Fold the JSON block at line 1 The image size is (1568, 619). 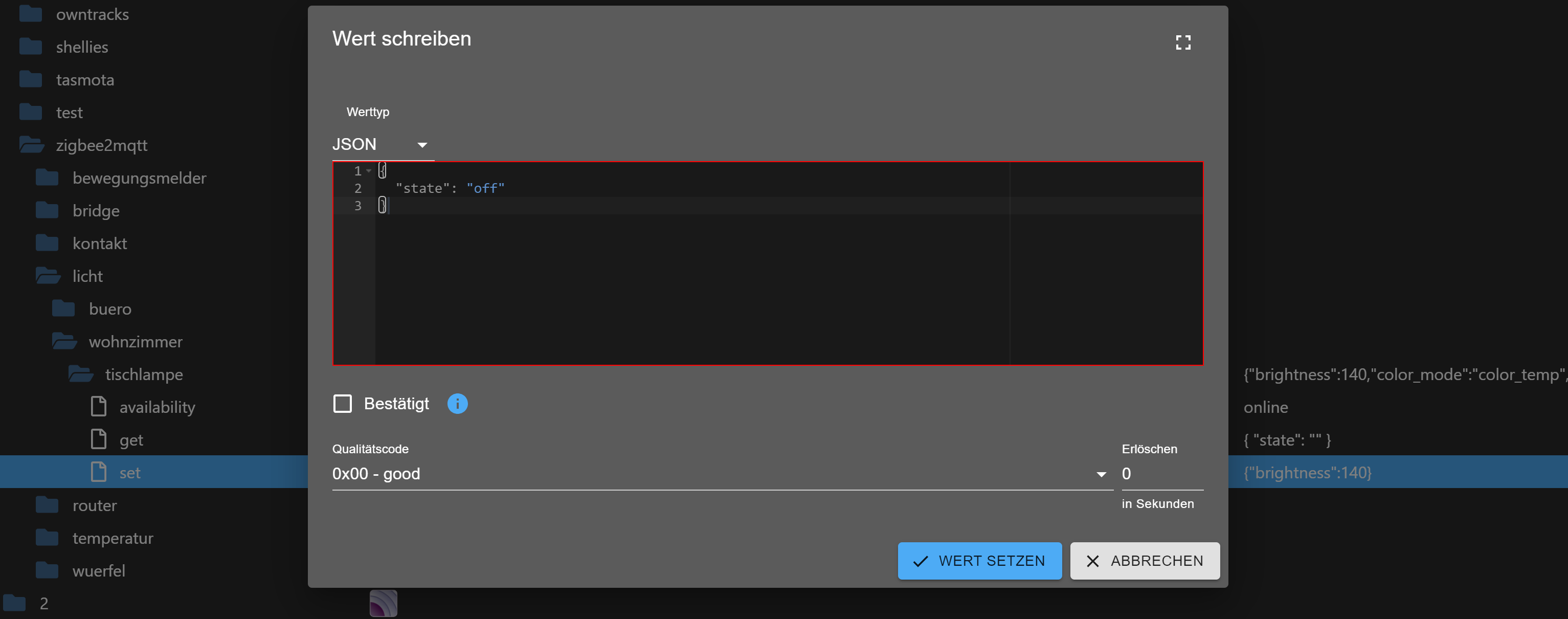point(369,171)
